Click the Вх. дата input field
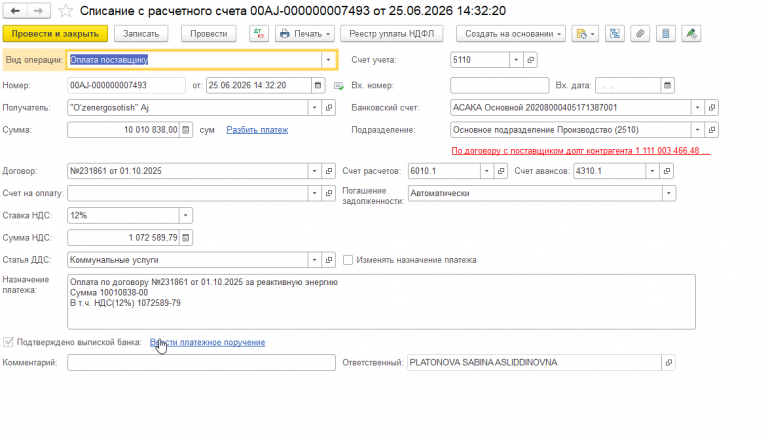Image resolution: width=768 pixels, height=438 pixels. tap(628, 85)
